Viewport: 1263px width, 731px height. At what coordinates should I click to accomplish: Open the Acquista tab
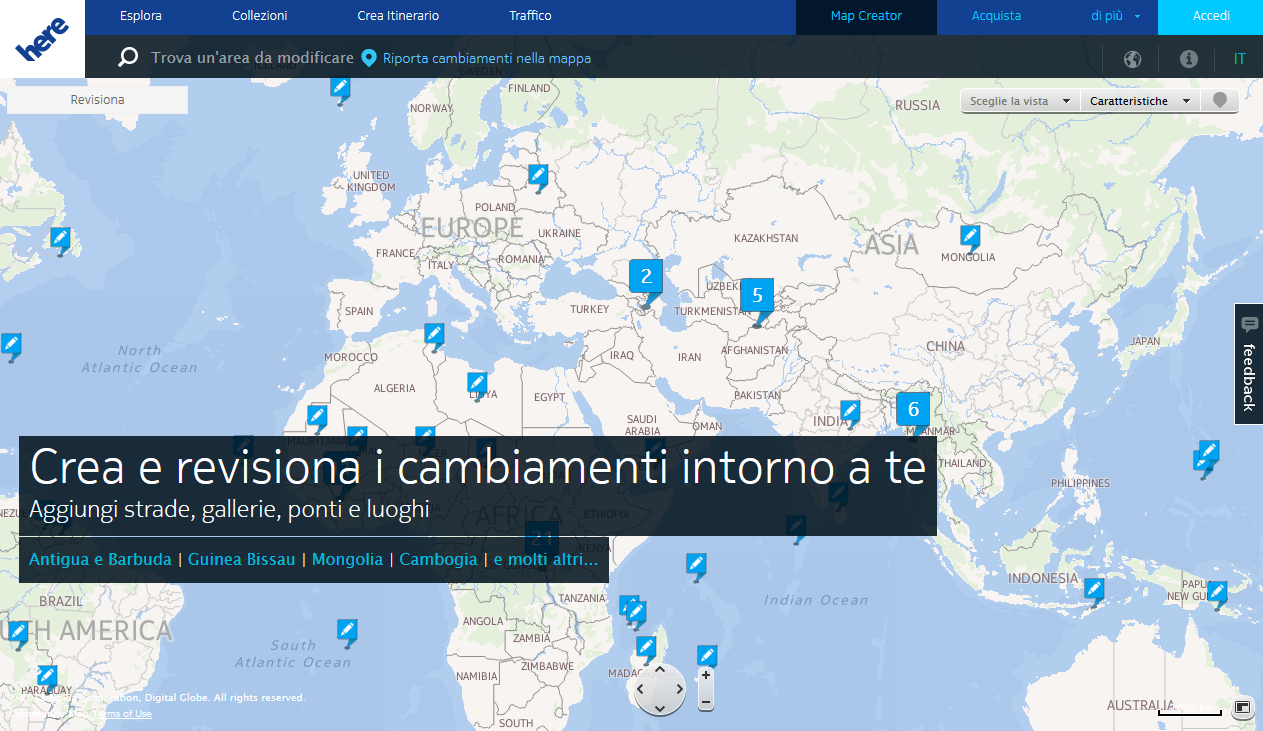tap(996, 16)
